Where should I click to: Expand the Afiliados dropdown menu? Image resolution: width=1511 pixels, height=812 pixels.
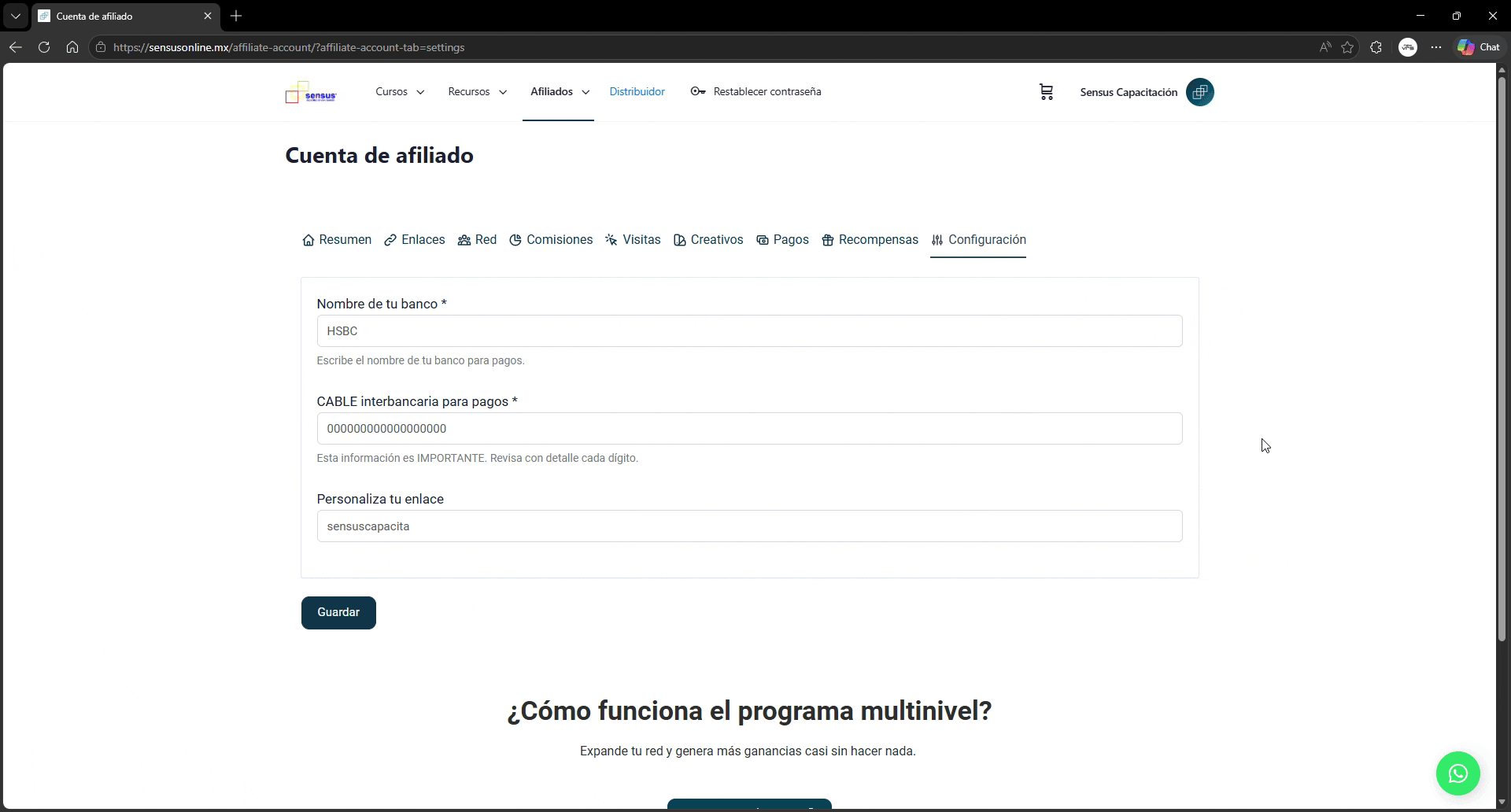(559, 92)
